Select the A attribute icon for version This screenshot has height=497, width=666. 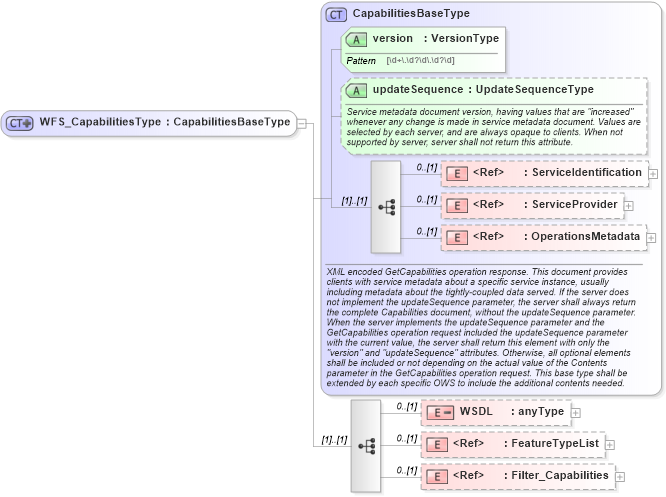(x=356, y=40)
